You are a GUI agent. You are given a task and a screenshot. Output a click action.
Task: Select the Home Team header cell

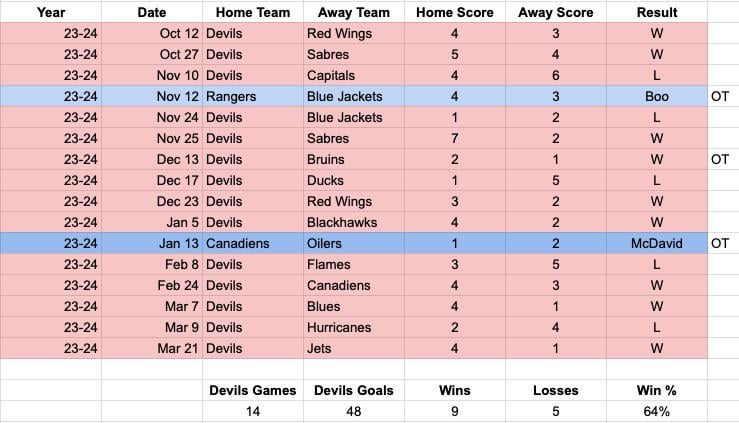click(253, 12)
